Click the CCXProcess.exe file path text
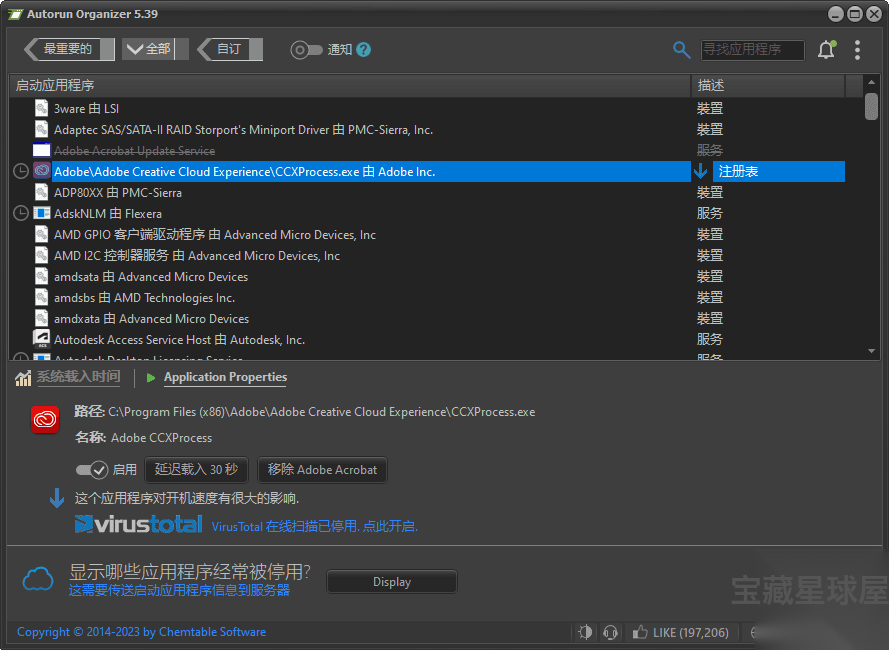 click(x=321, y=412)
